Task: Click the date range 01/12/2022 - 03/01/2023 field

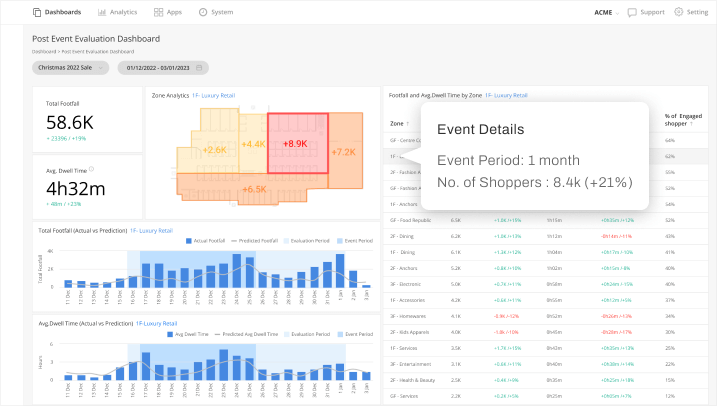Action: coord(163,68)
